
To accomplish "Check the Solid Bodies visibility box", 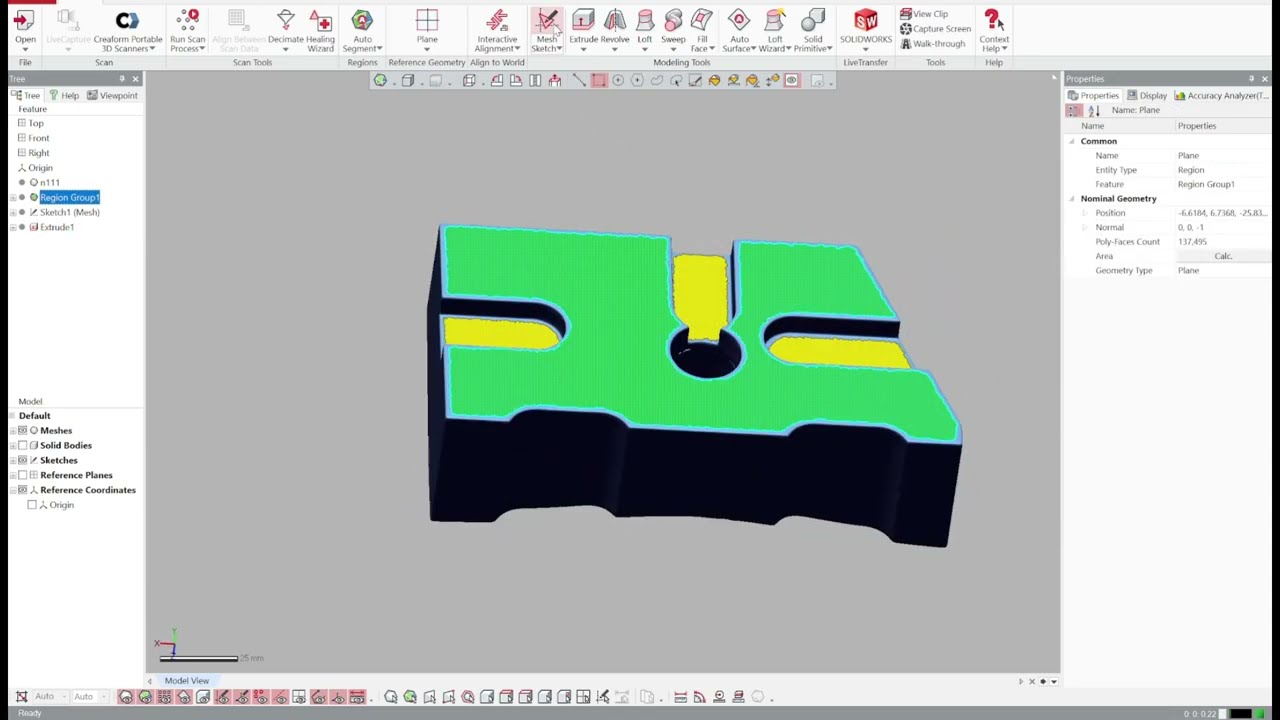I will (23, 446).
